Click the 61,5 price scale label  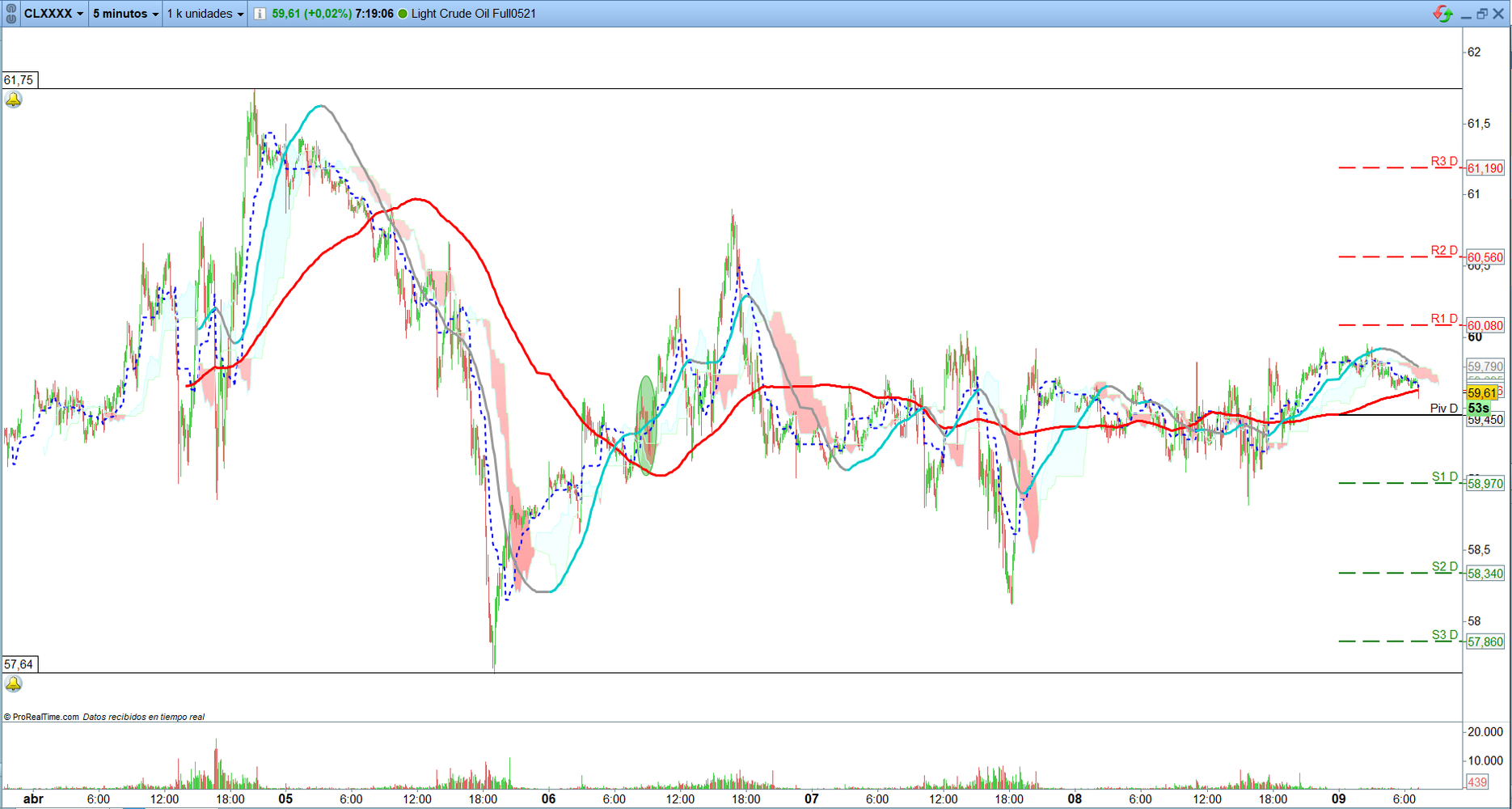click(x=1480, y=123)
